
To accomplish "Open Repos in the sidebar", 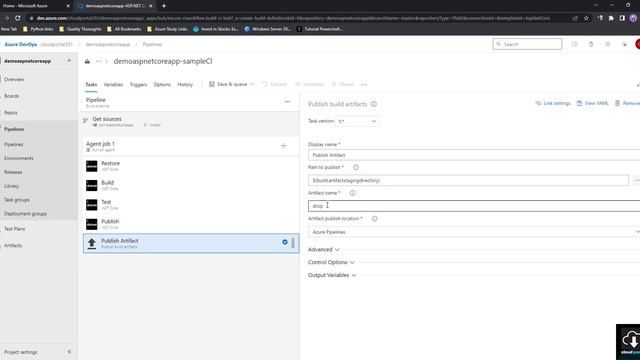I will [x=11, y=113].
